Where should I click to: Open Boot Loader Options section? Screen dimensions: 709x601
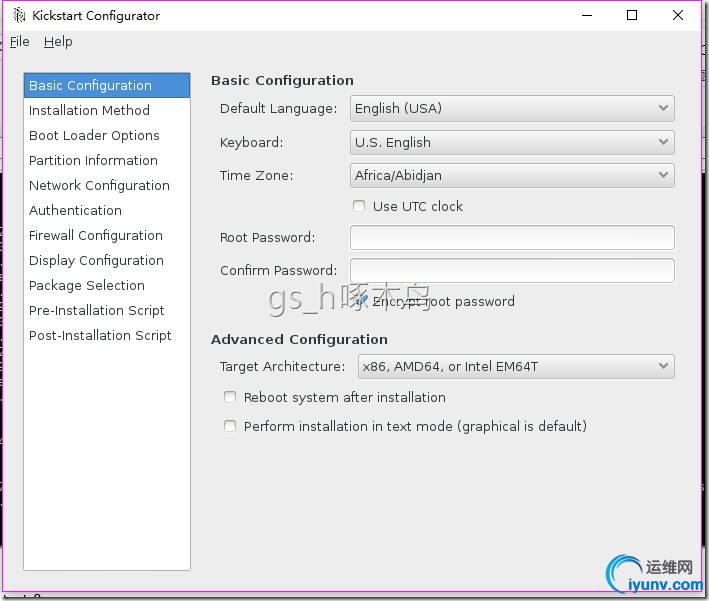click(x=107, y=135)
